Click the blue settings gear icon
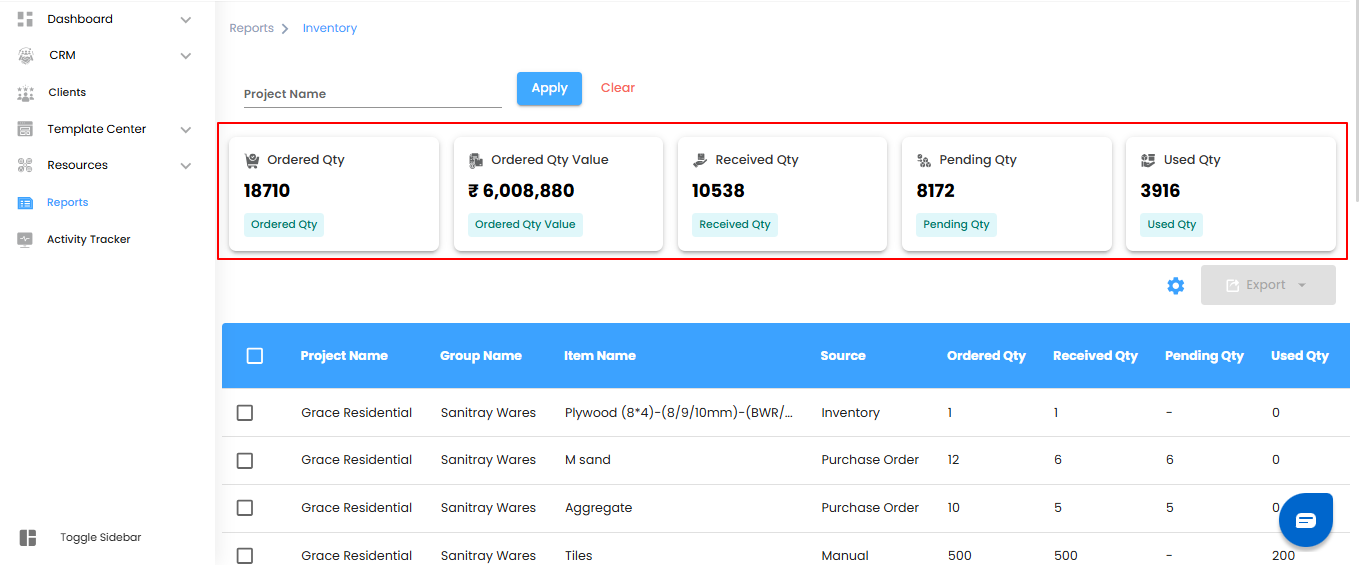Image resolution: width=1364 pixels, height=565 pixels. click(1176, 286)
